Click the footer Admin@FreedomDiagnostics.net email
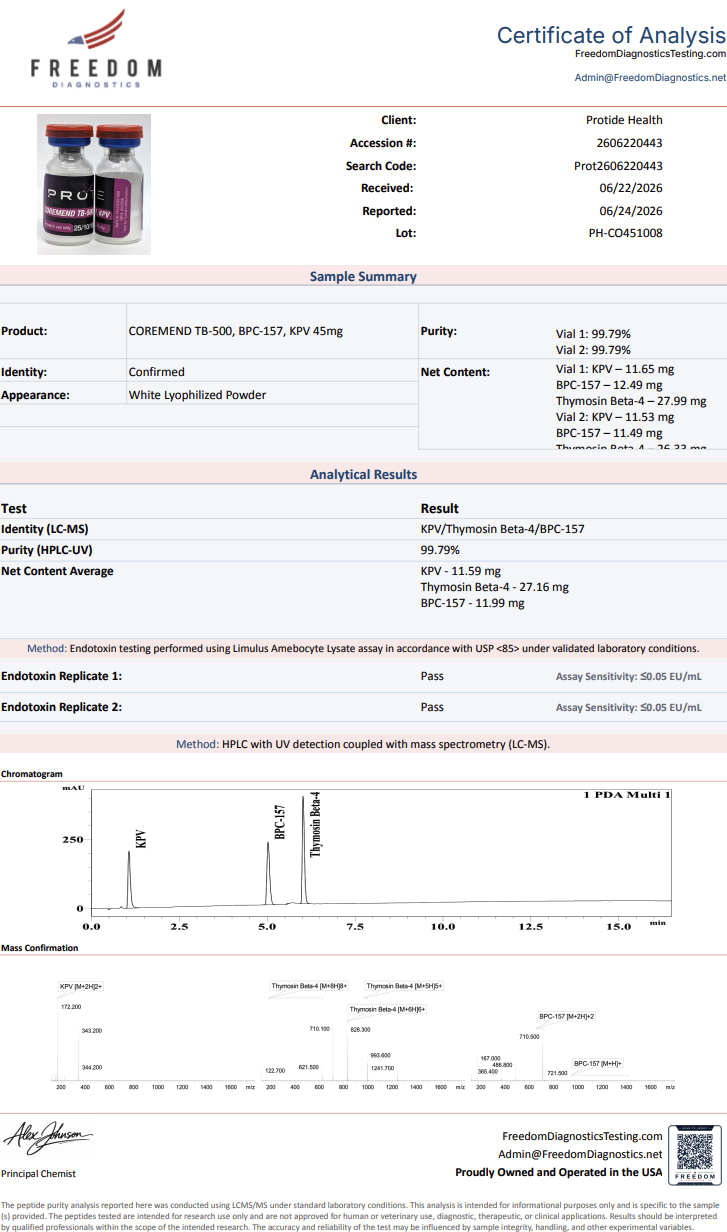This screenshot has width=727, height=1232. coord(581,1154)
